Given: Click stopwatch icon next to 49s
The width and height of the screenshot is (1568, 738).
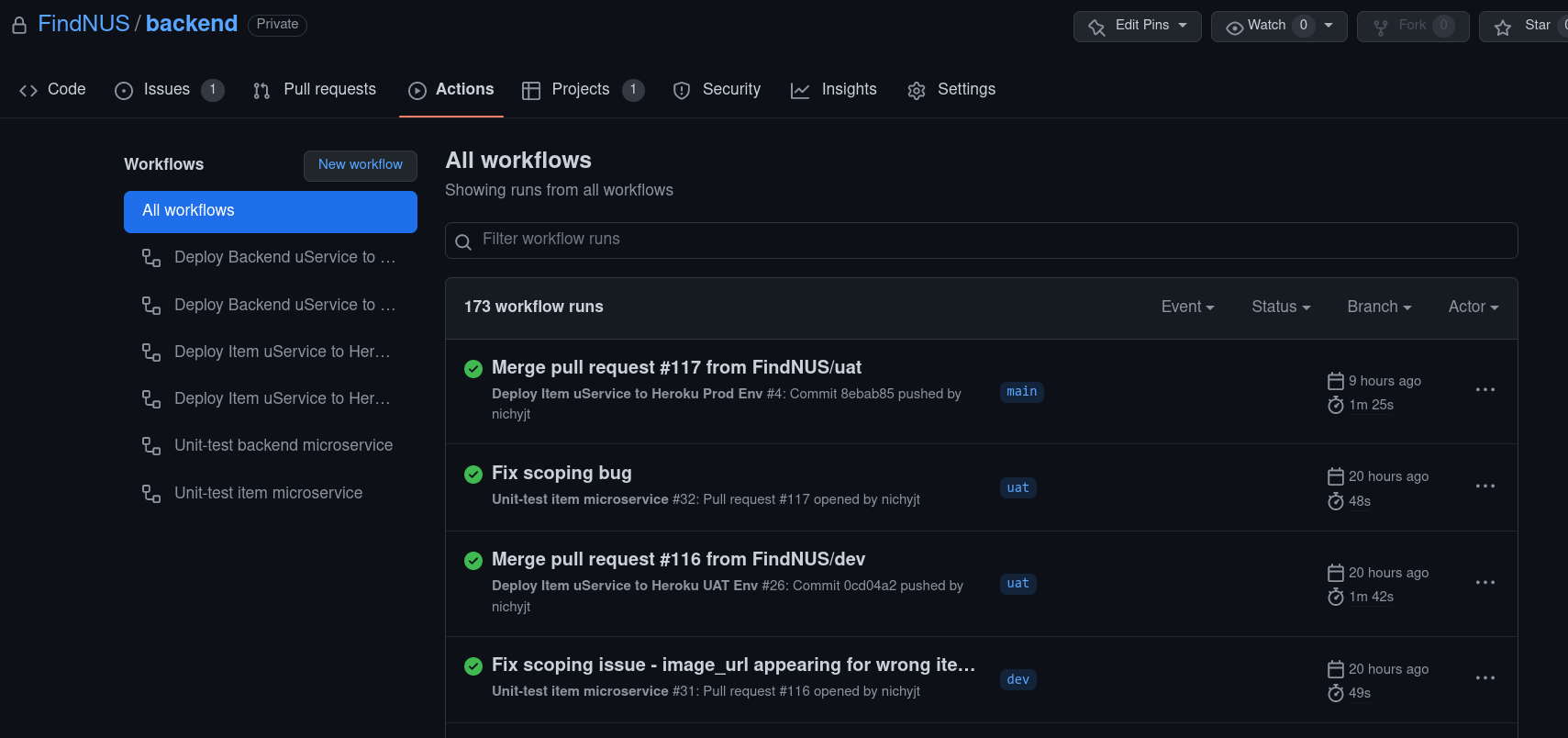Looking at the screenshot, I should [x=1336, y=693].
